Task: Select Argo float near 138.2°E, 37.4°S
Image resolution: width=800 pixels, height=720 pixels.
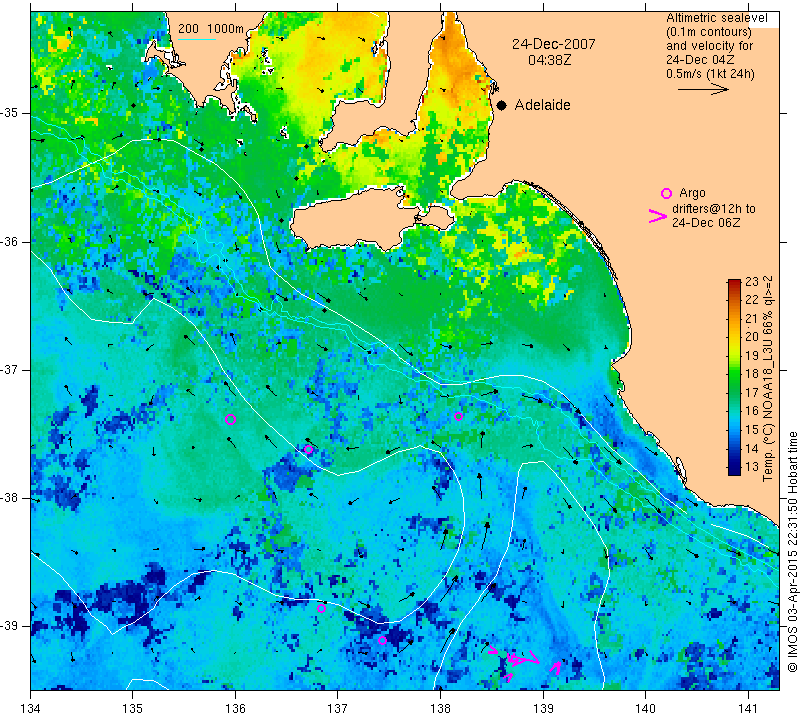Action: pos(458,416)
